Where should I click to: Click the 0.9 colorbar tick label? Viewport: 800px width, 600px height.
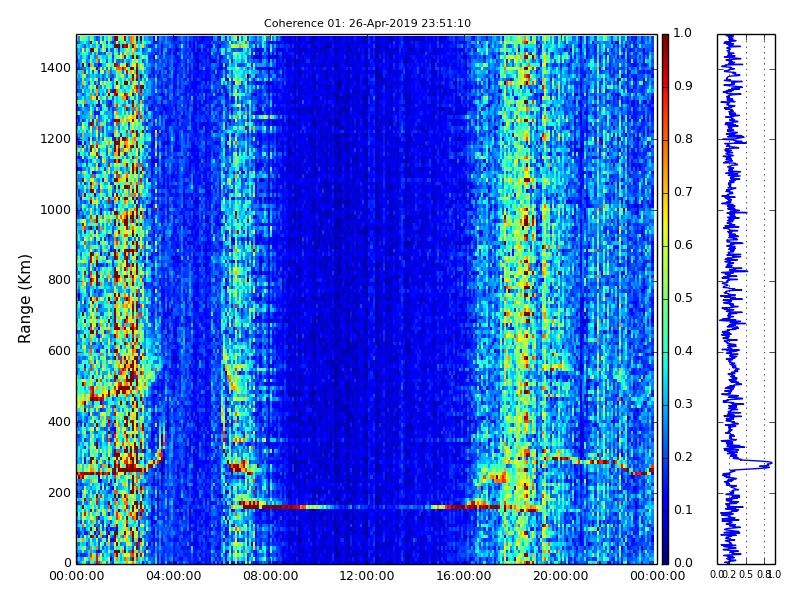tap(683, 86)
